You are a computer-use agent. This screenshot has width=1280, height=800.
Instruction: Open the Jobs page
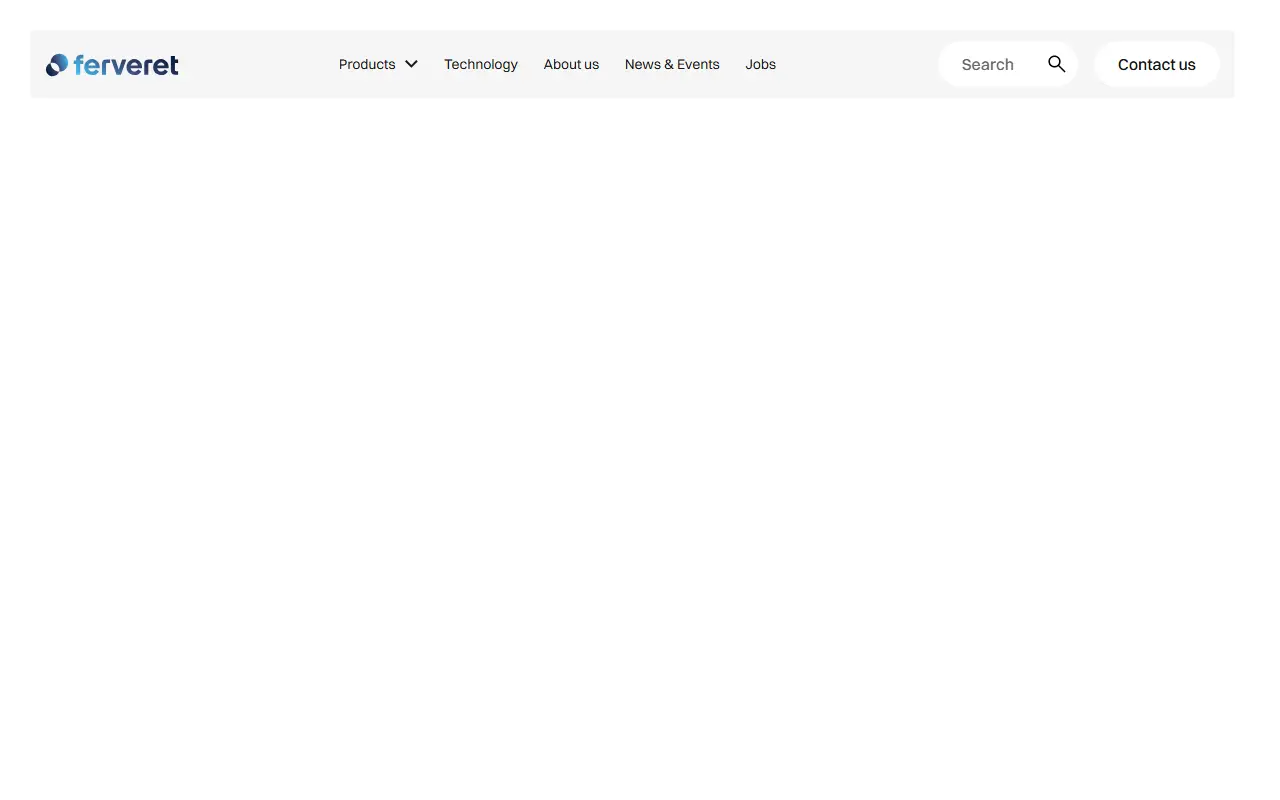760,64
